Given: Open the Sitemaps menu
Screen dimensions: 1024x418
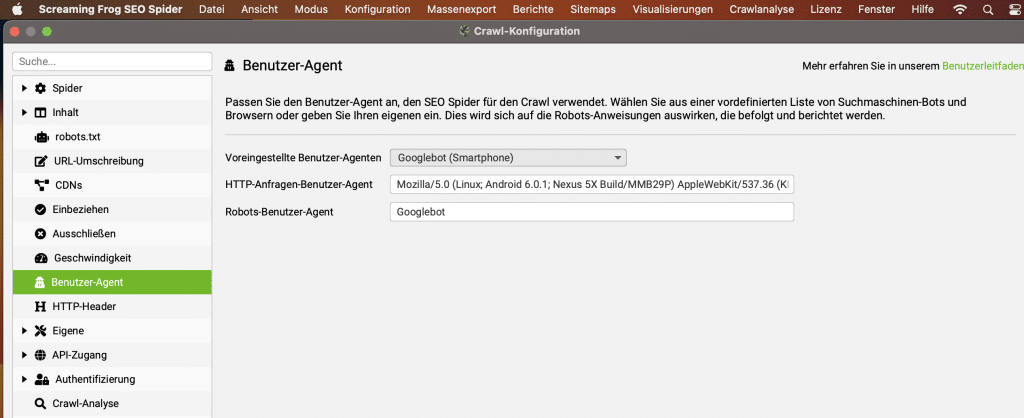Looking at the screenshot, I should pos(592,9).
